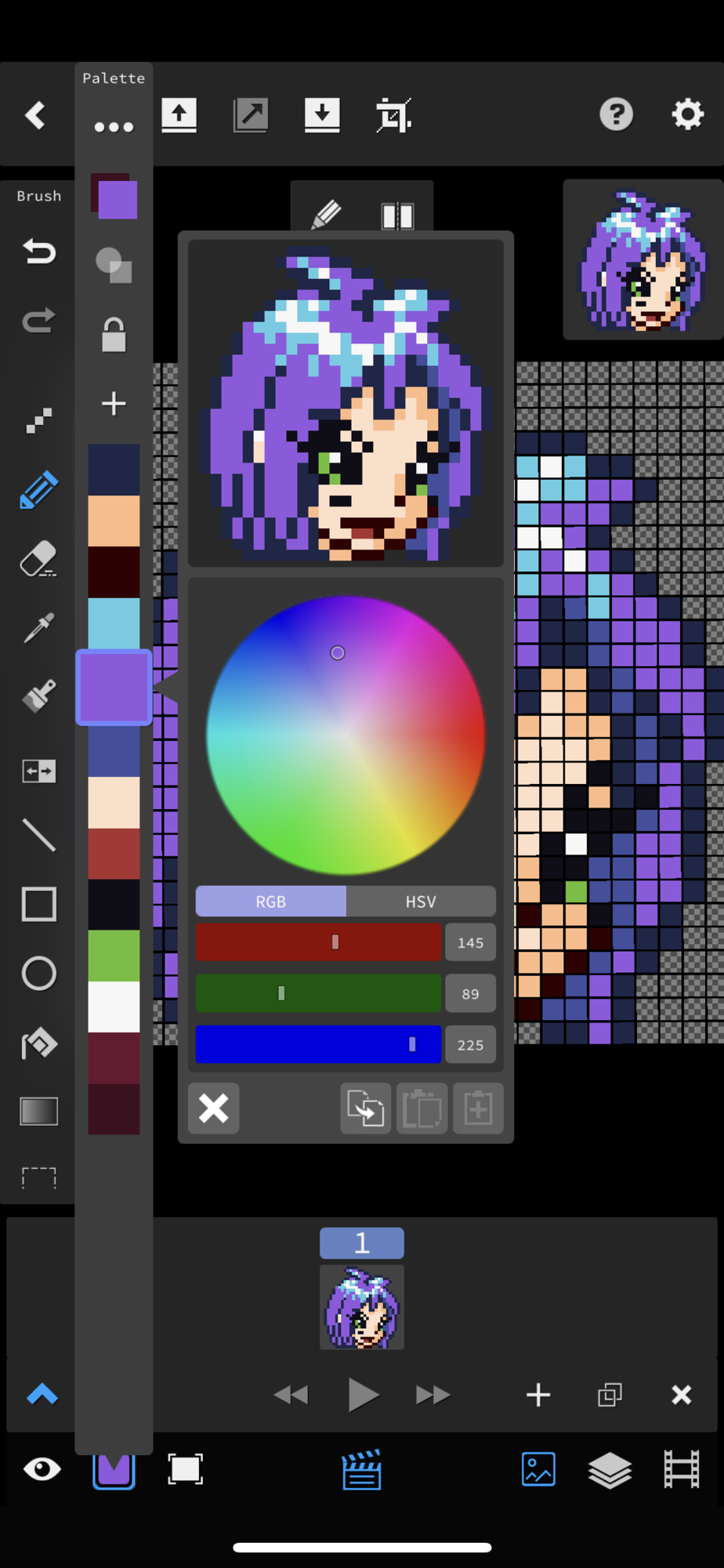724x1568 pixels.
Task: Select the Line tool
Action: [38, 835]
